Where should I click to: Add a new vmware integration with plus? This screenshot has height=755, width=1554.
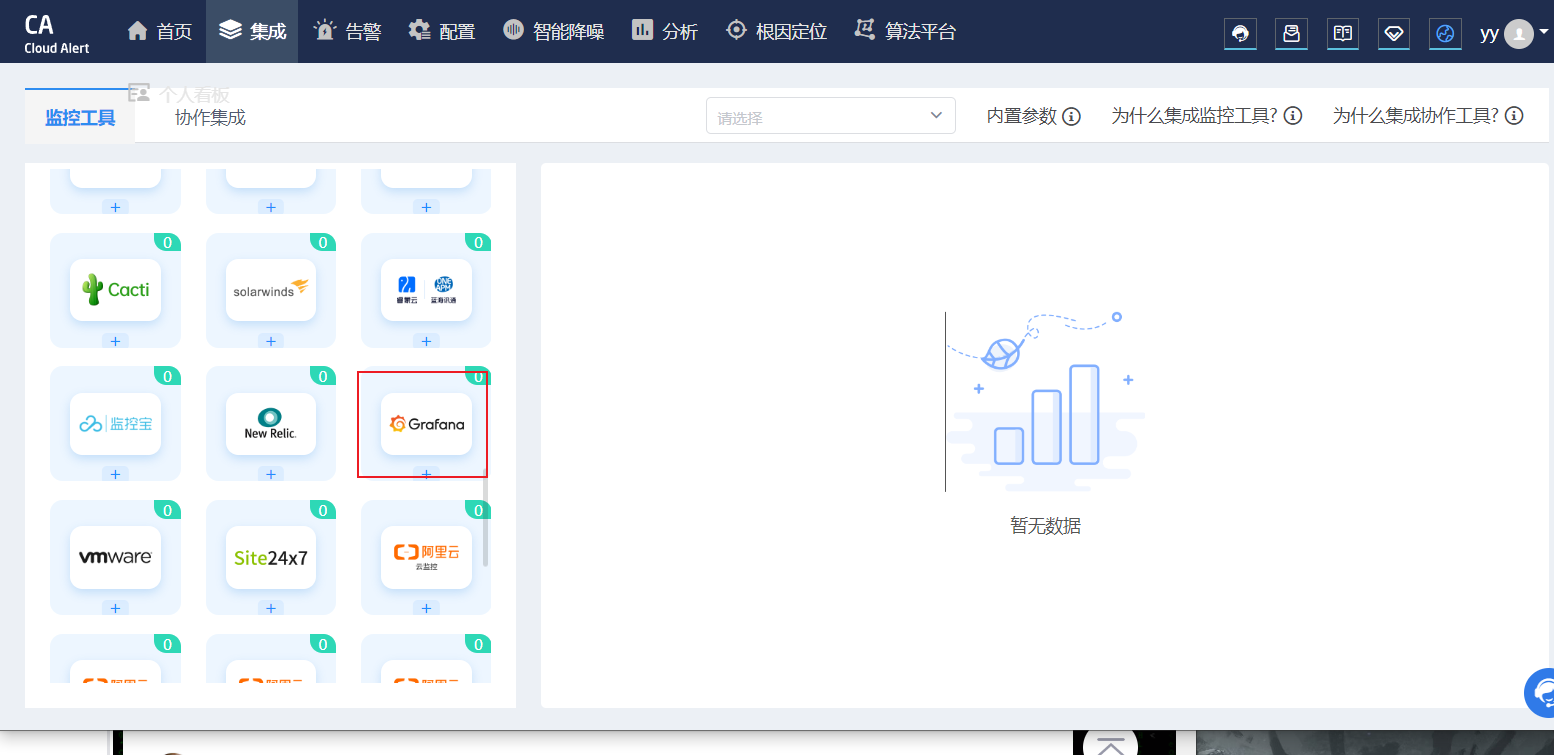(x=115, y=608)
